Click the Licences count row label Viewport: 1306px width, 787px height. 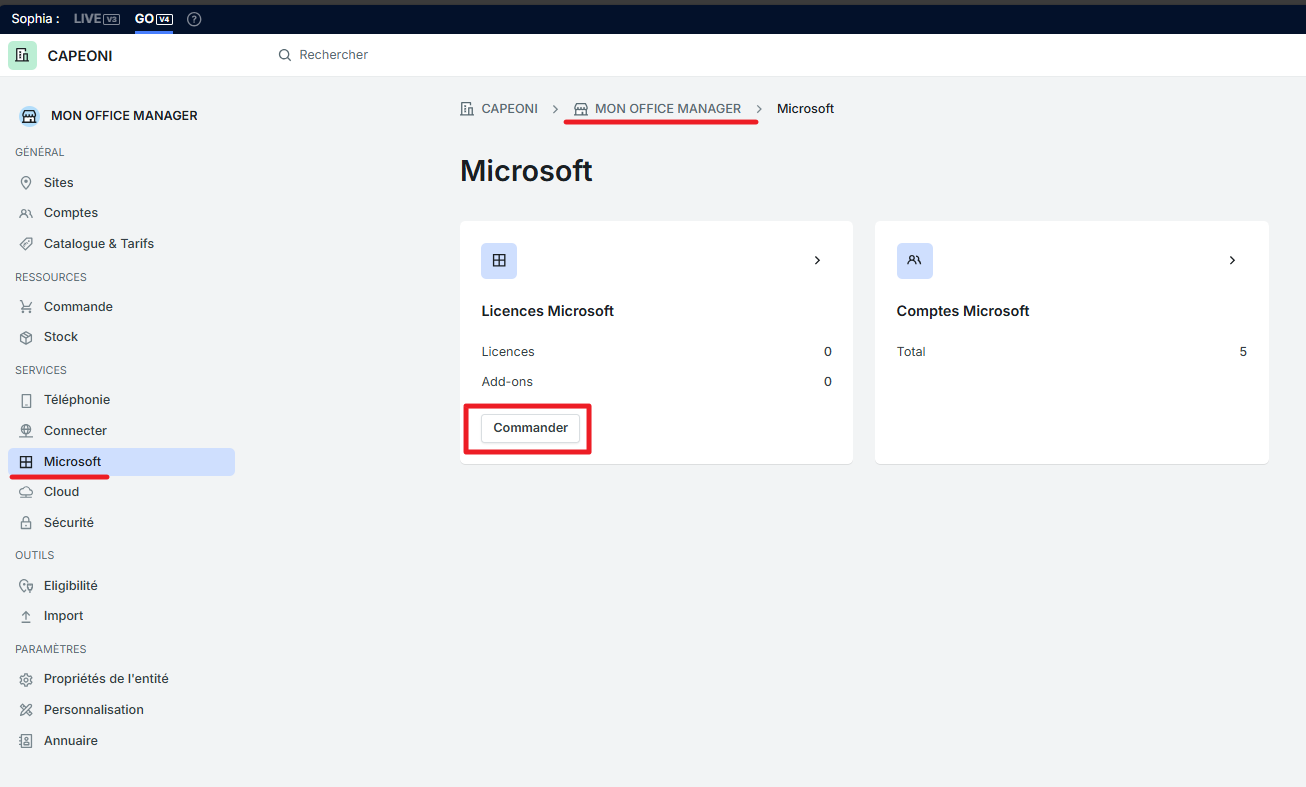tap(508, 352)
